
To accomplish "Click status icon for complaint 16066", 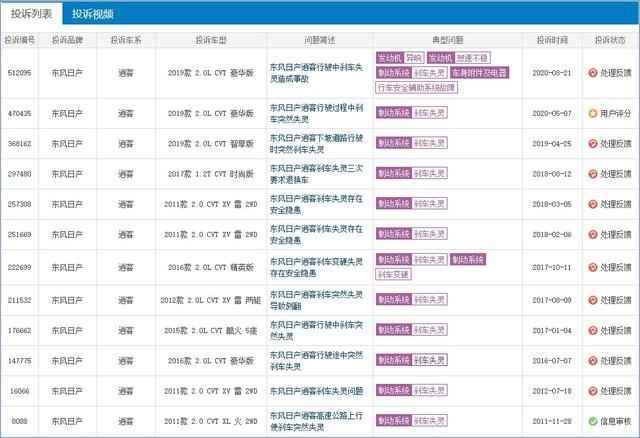I will pyautogui.click(x=593, y=391).
